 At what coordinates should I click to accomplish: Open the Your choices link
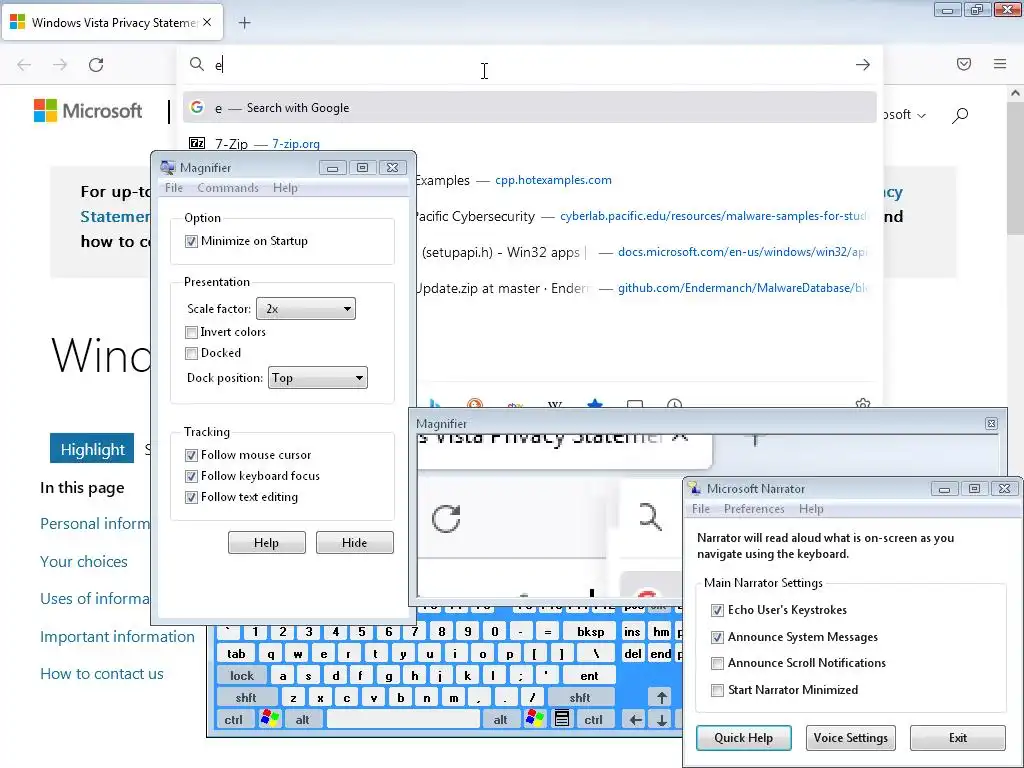(84, 562)
